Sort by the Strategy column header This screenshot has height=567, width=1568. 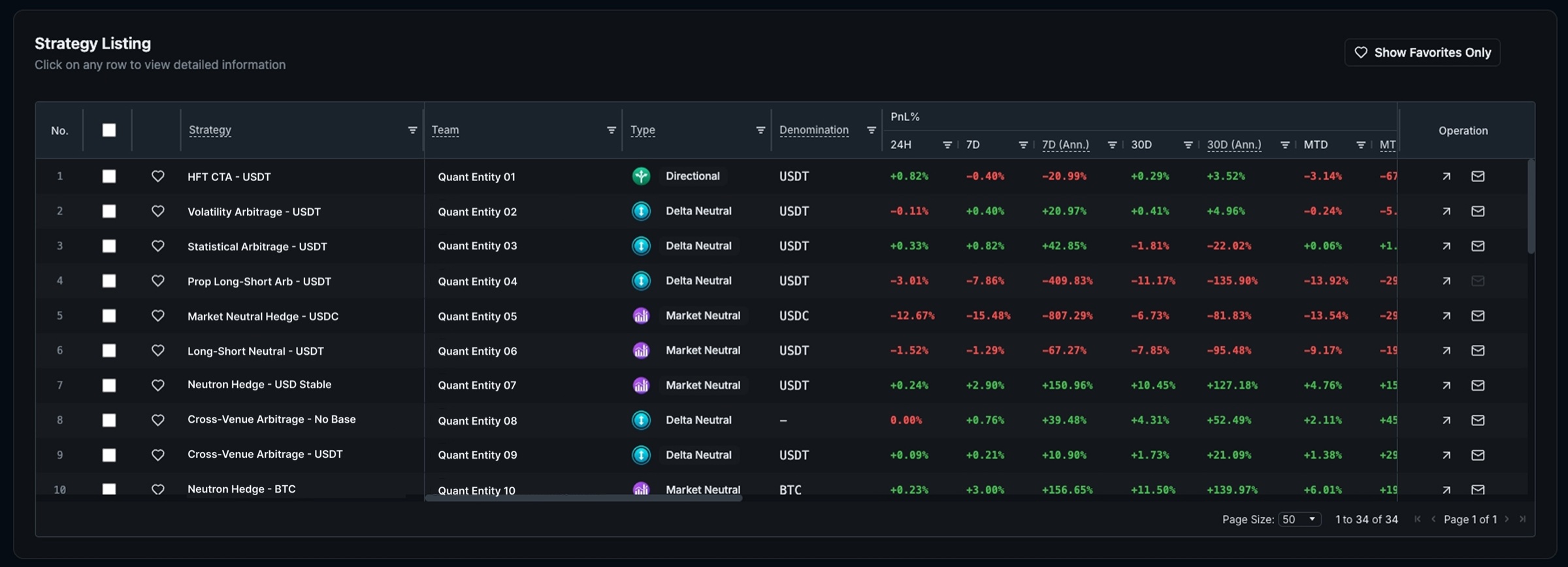(210, 130)
